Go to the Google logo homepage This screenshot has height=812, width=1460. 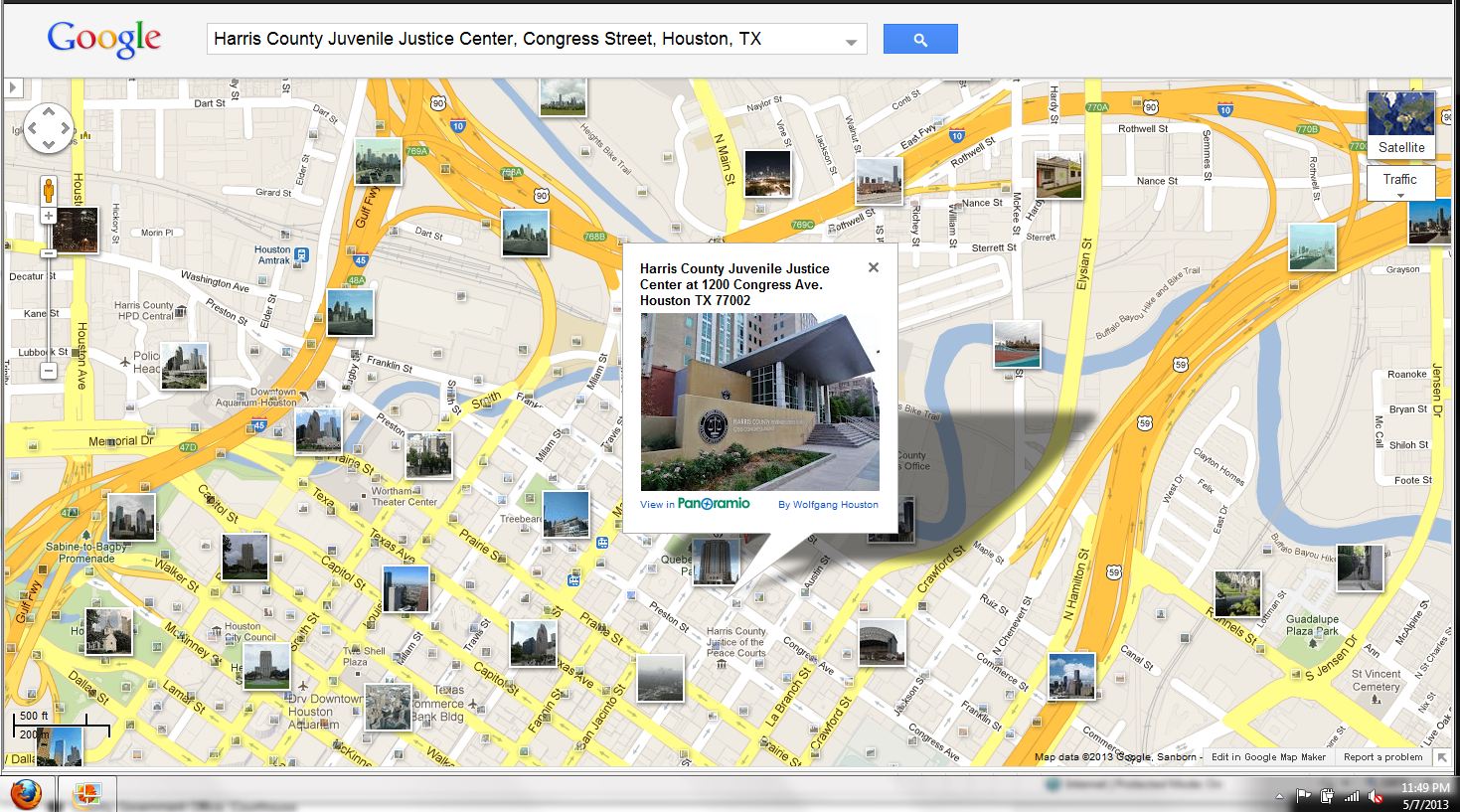point(103,39)
